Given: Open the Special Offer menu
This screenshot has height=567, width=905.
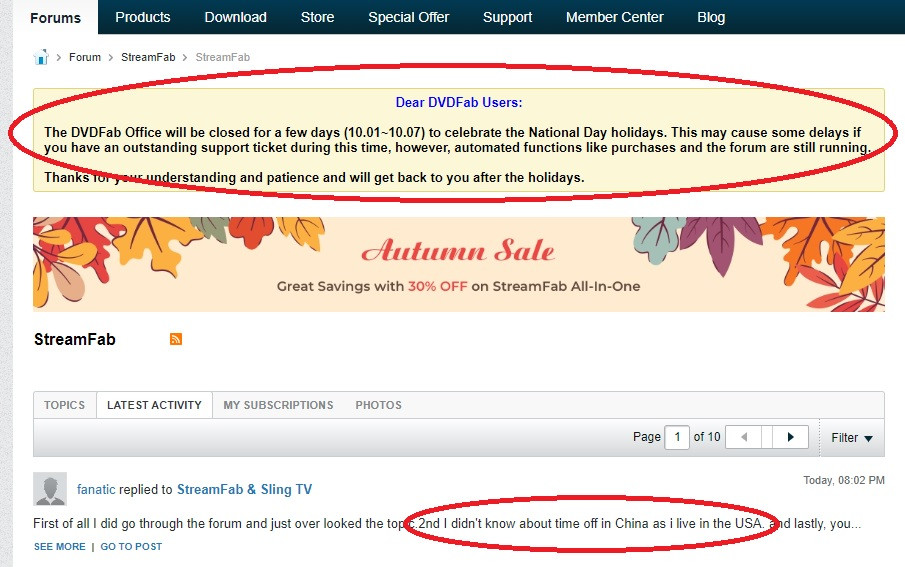Looking at the screenshot, I should (409, 17).
